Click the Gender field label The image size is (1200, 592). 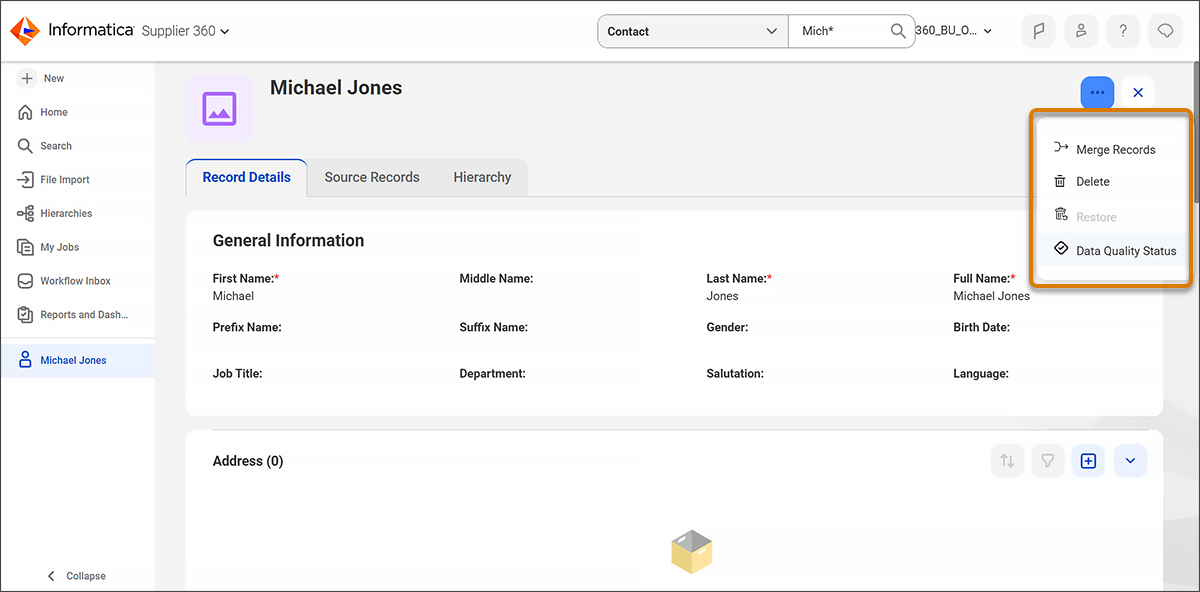coord(727,327)
